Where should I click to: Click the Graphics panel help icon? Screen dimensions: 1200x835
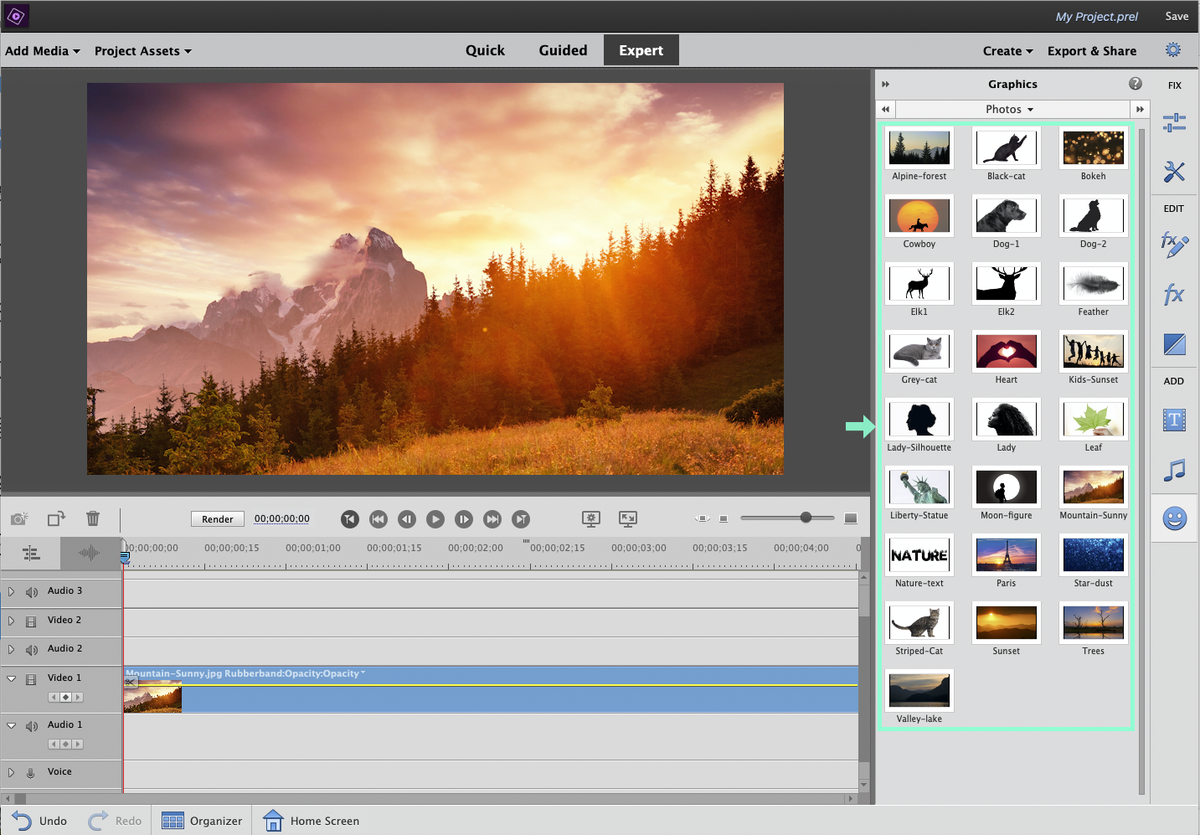[x=1135, y=84]
